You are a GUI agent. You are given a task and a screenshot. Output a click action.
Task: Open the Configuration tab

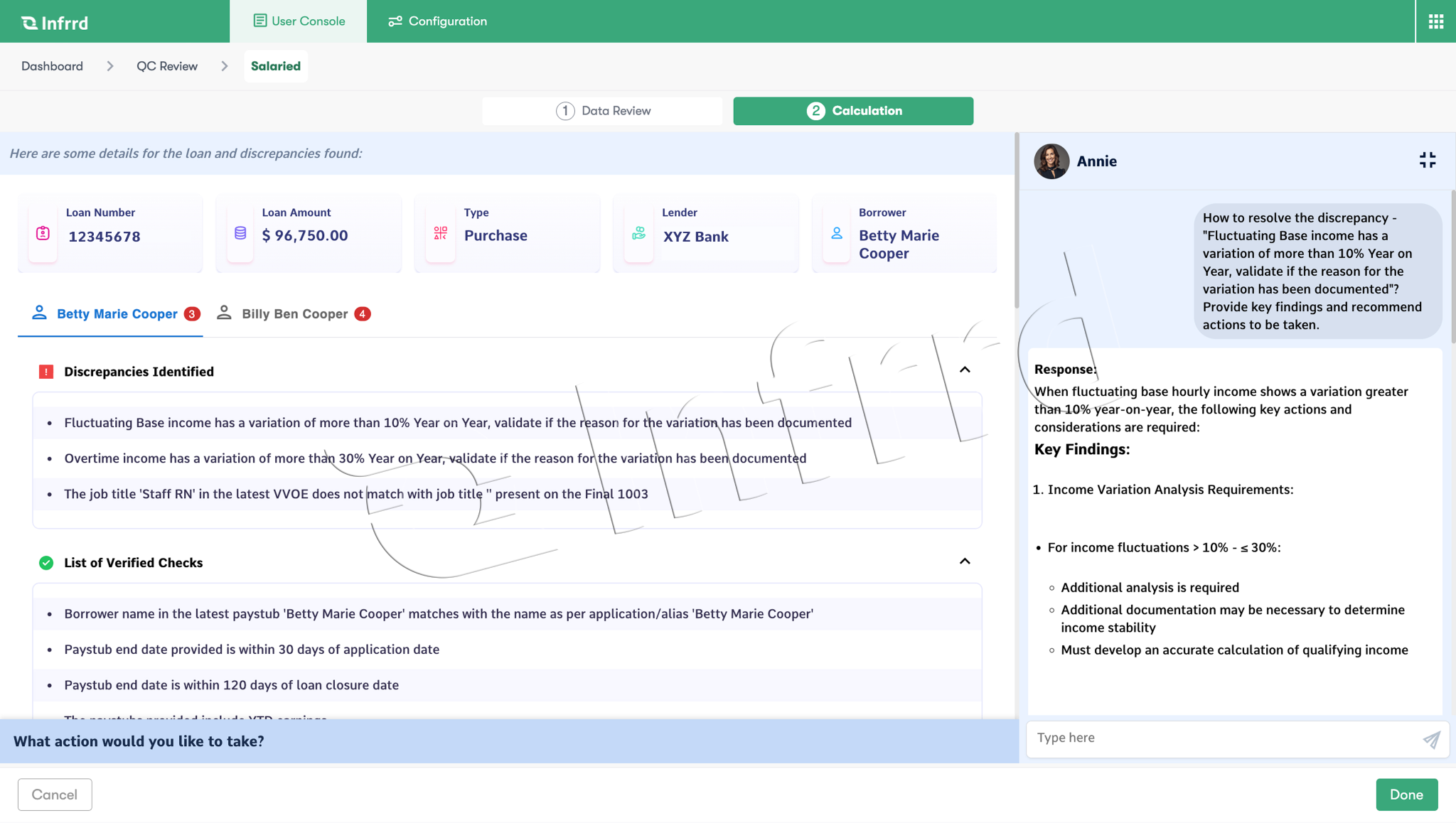(x=438, y=21)
